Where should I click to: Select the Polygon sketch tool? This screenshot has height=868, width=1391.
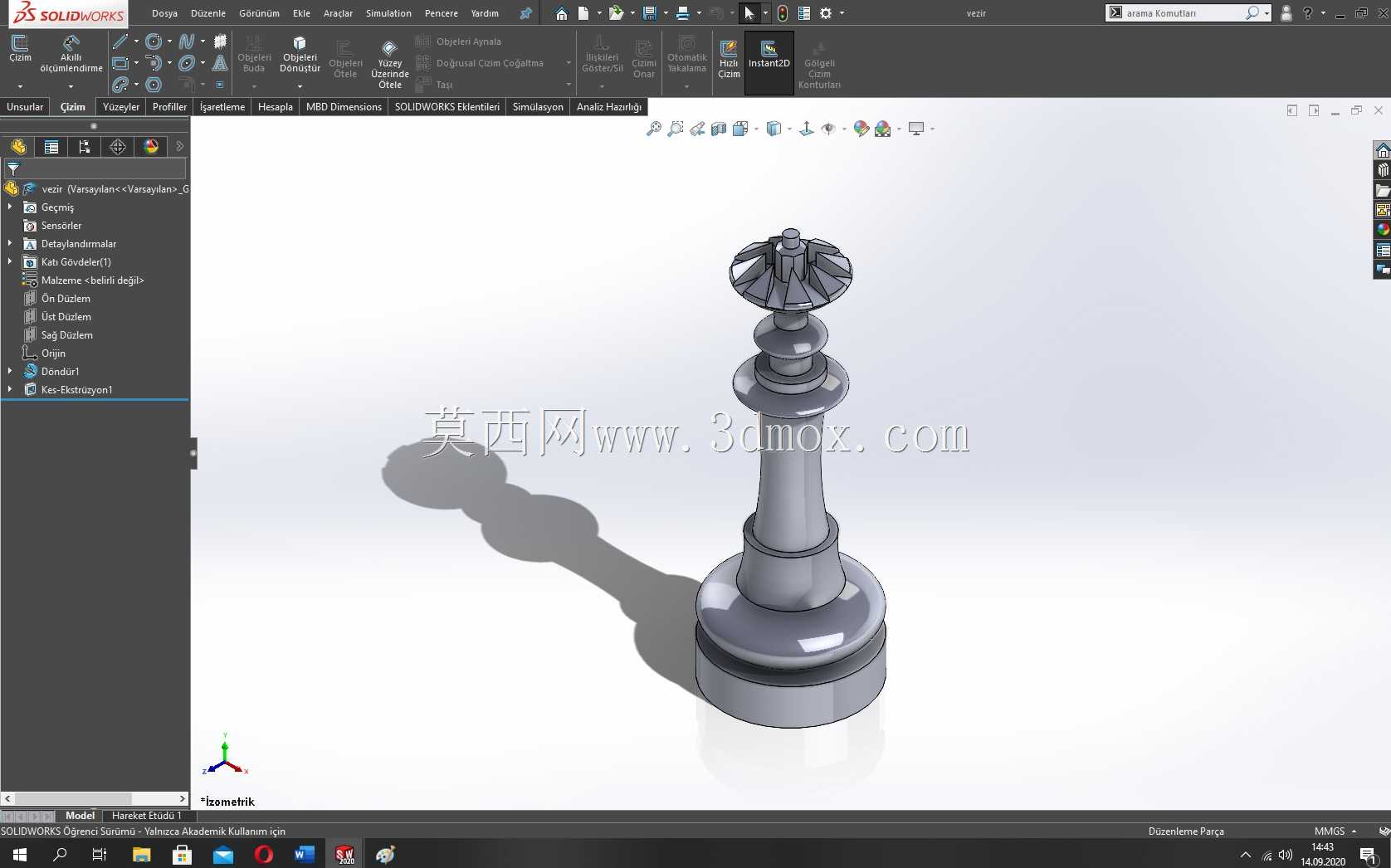pos(154,85)
